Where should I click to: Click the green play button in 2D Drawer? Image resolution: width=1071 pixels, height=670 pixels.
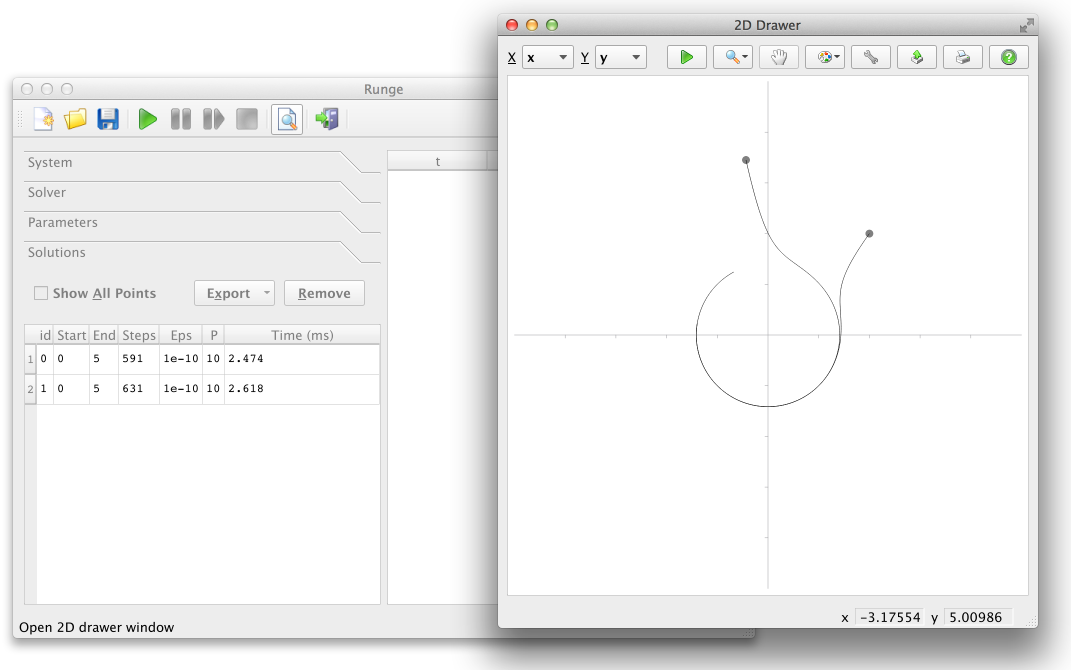(686, 57)
